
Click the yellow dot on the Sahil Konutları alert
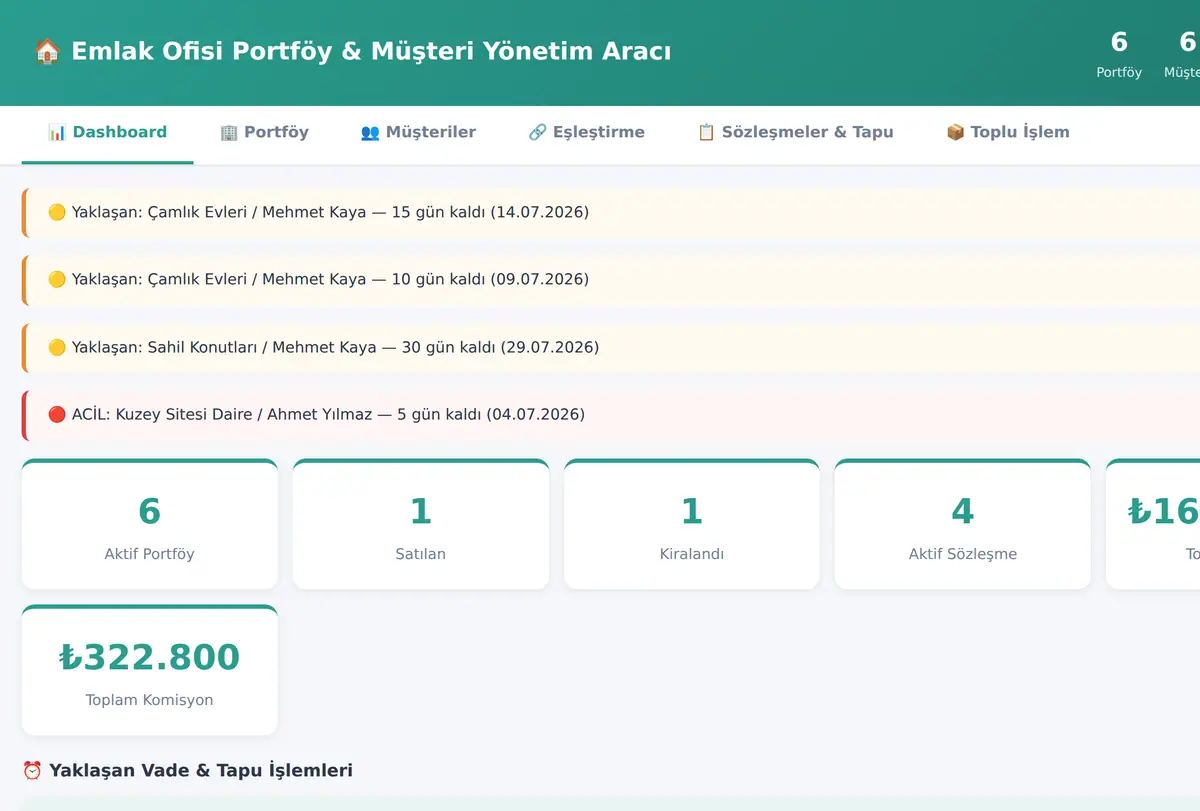pyautogui.click(x=57, y=347)
